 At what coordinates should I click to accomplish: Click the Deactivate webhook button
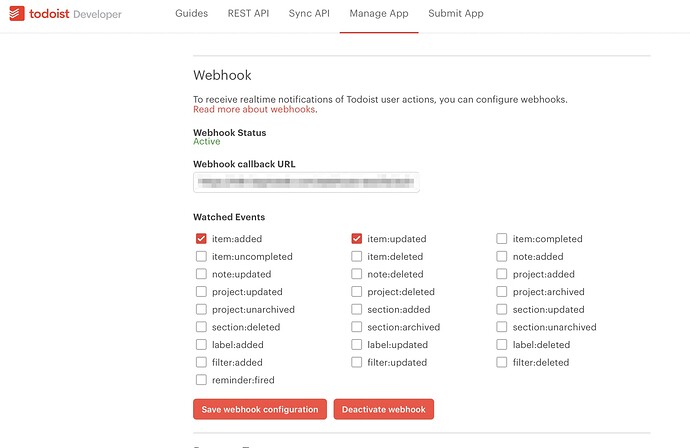point(383,409)
